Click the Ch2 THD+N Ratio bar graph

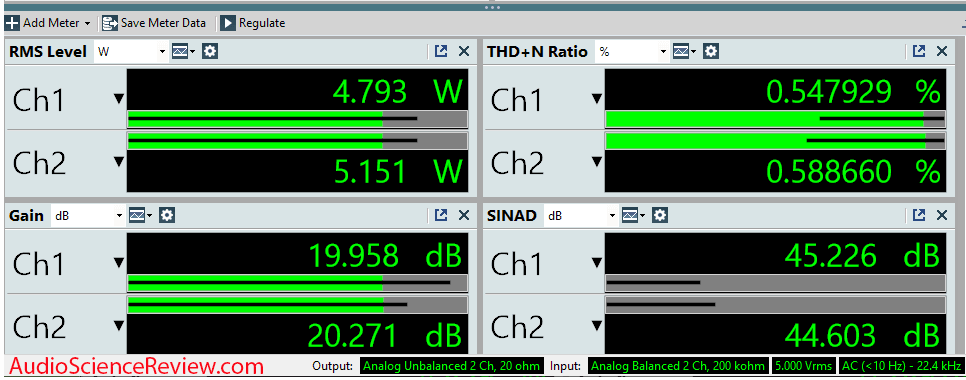point(775,141)
